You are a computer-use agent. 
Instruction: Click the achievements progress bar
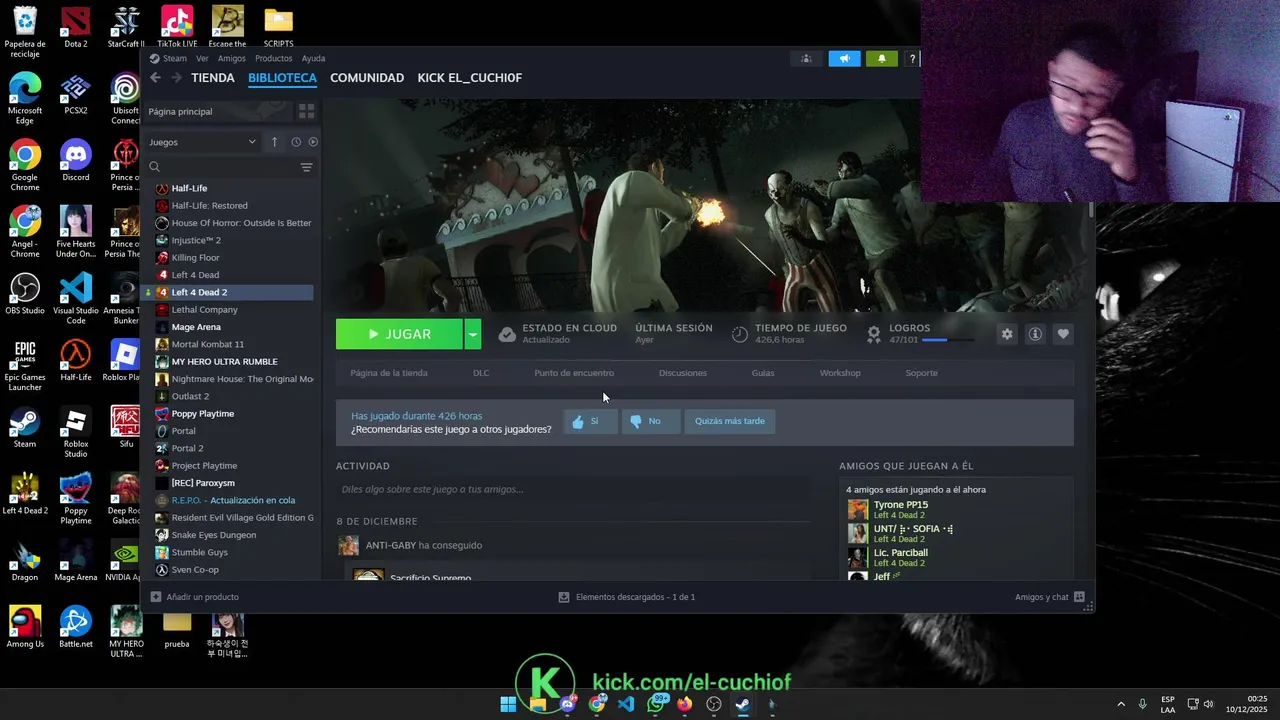coord(947,340)
